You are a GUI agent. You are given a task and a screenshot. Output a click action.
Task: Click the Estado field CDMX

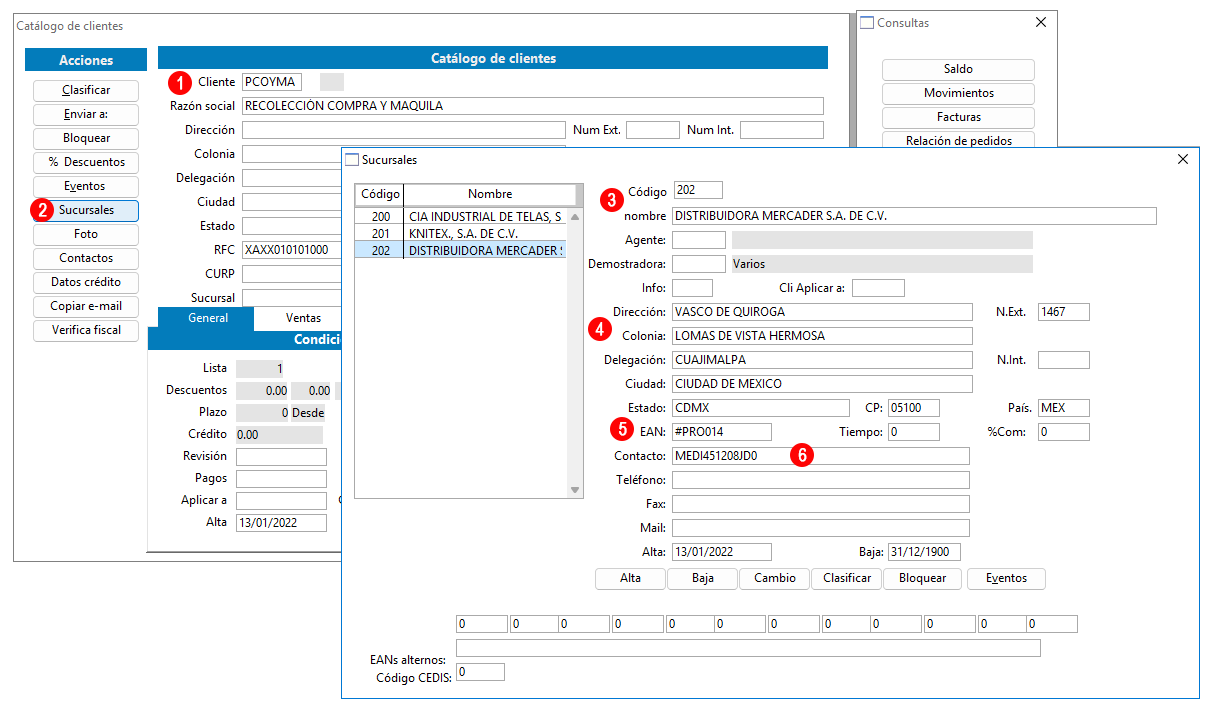761,408
